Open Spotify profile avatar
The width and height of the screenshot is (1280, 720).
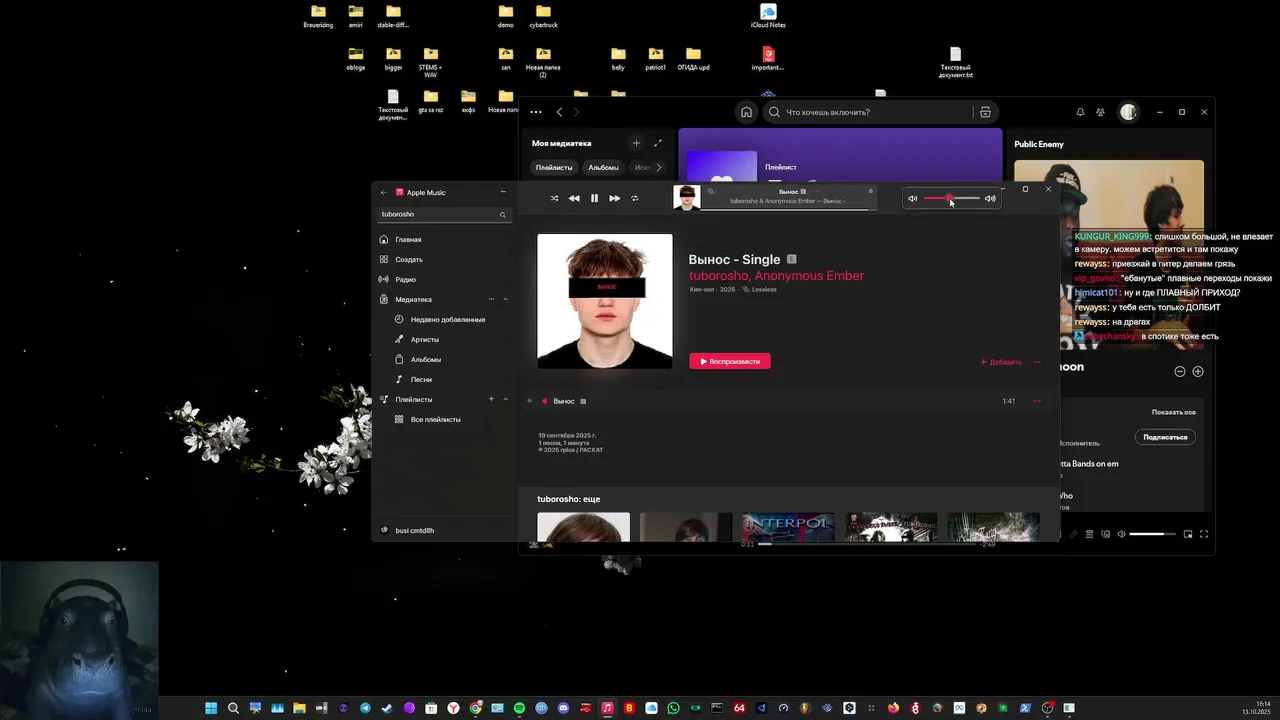1129,112
